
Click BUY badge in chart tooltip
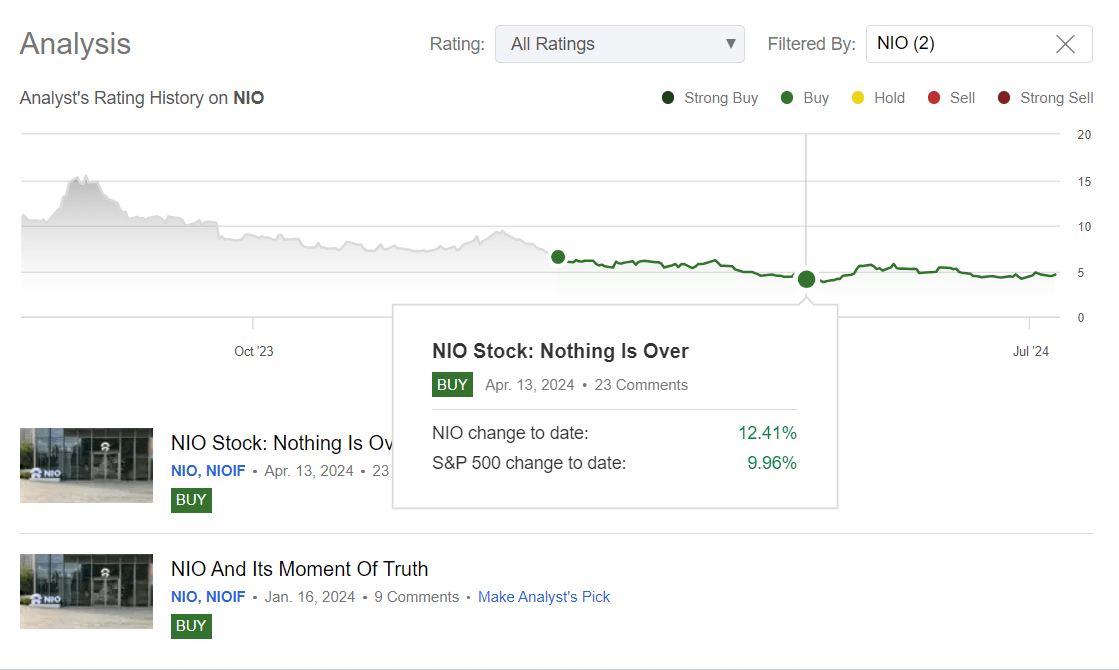click(x=452, y=385)
